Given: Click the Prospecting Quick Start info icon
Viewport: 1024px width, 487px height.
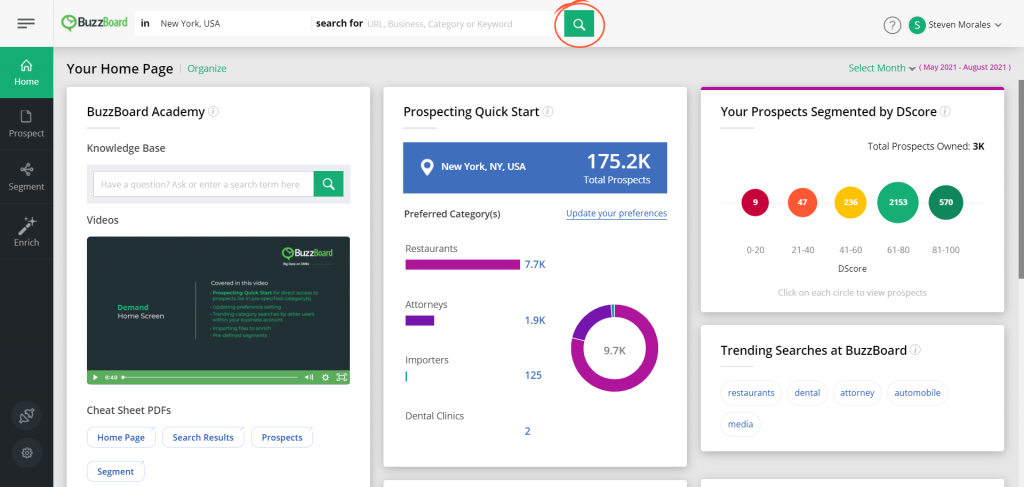Looking at the screenshot, I should click(548, 112).
